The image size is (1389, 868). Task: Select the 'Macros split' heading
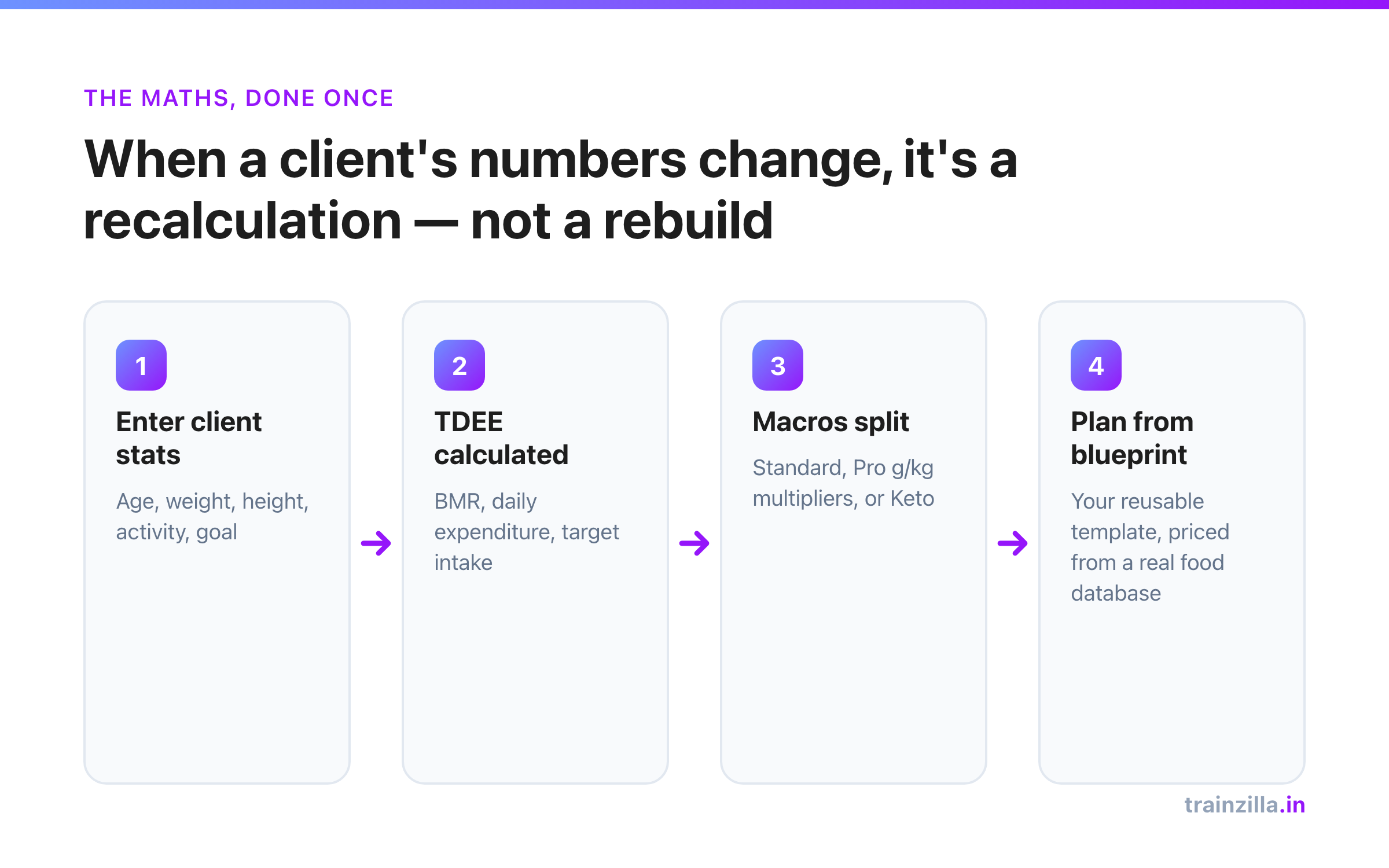[831, 422]
